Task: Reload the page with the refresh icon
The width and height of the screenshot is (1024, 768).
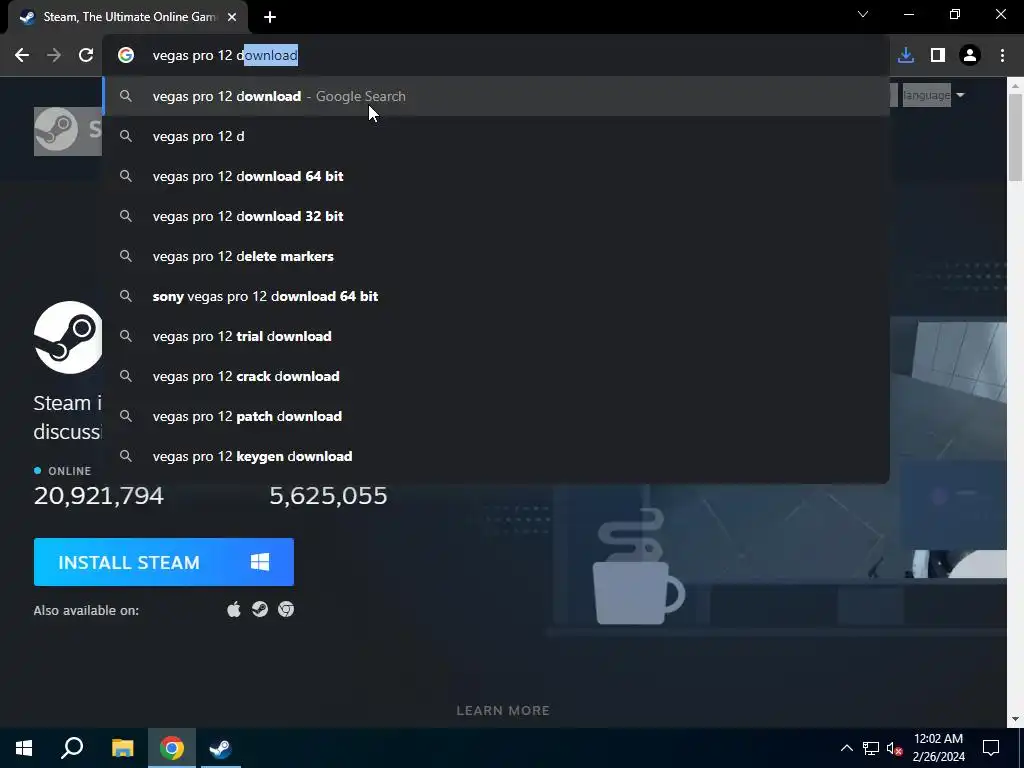Action: [x=86, y=56]
